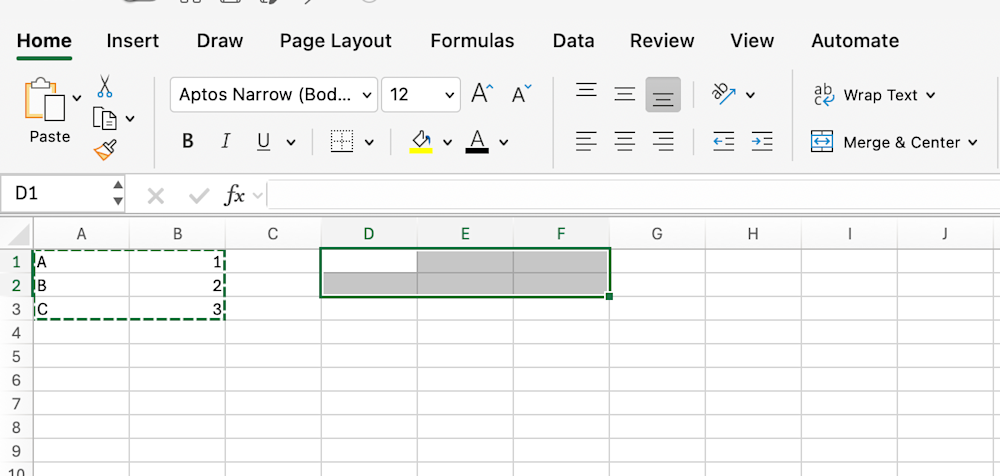
Task: Expand the Merge & Center dropdown arrow
Action: click(x=973, y=142)
